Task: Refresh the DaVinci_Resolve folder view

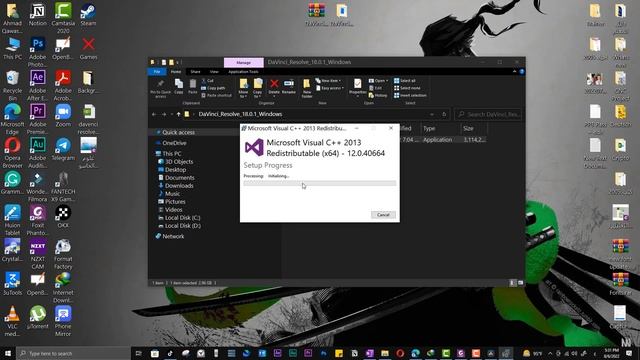Action: click(444, 114)
